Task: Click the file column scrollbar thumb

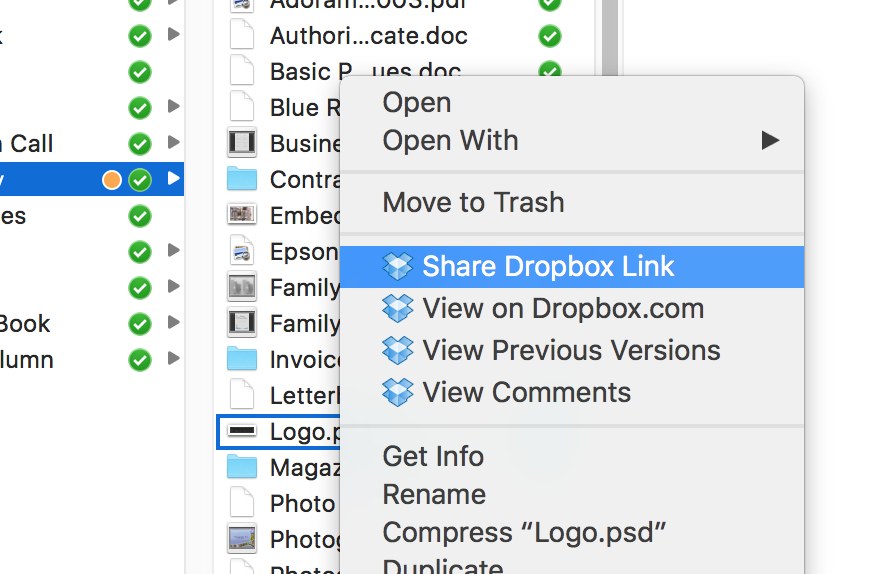Action: click(x=610, y=38)
